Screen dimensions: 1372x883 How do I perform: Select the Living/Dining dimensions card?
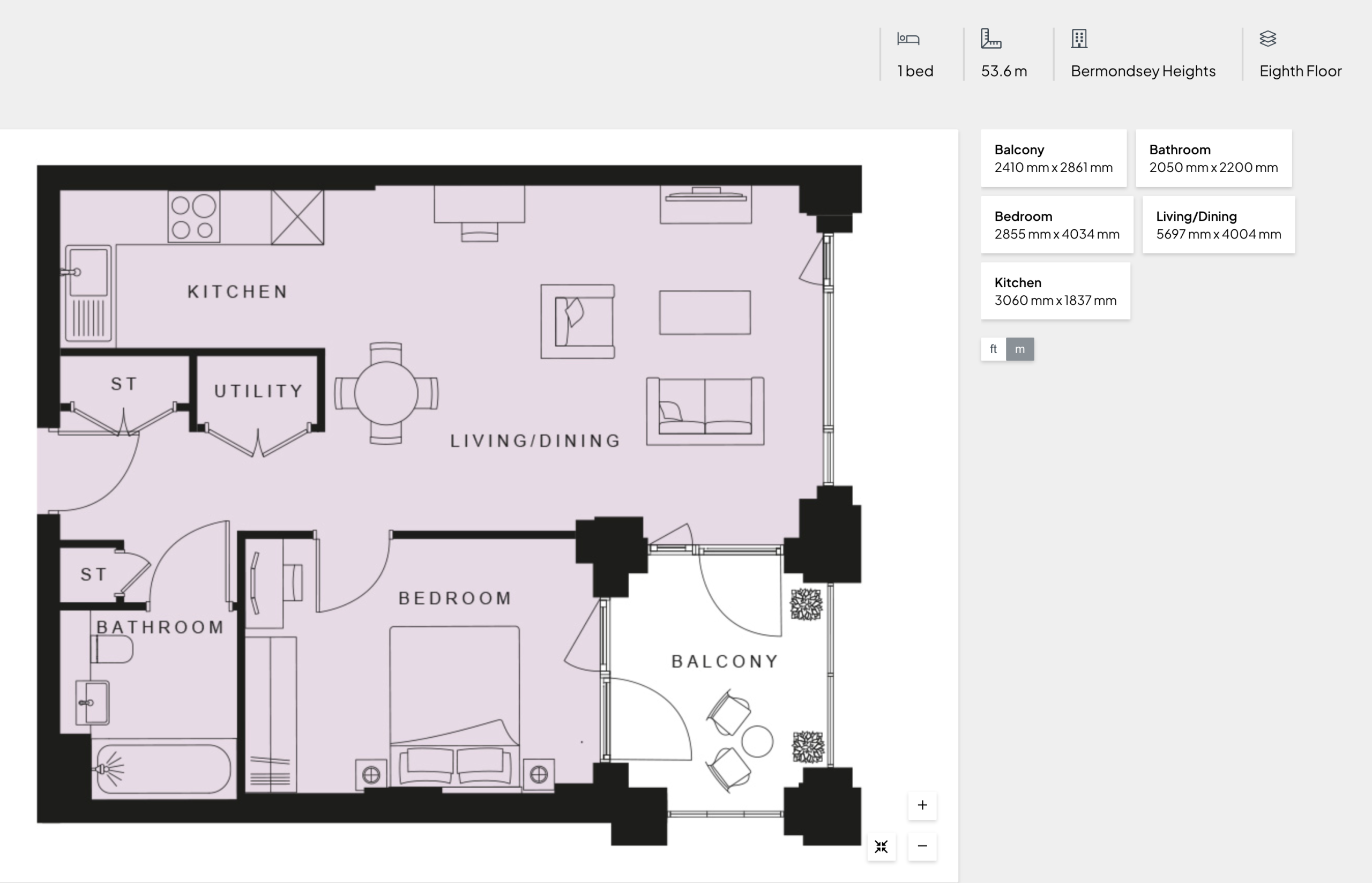[x=1218, y=225]
